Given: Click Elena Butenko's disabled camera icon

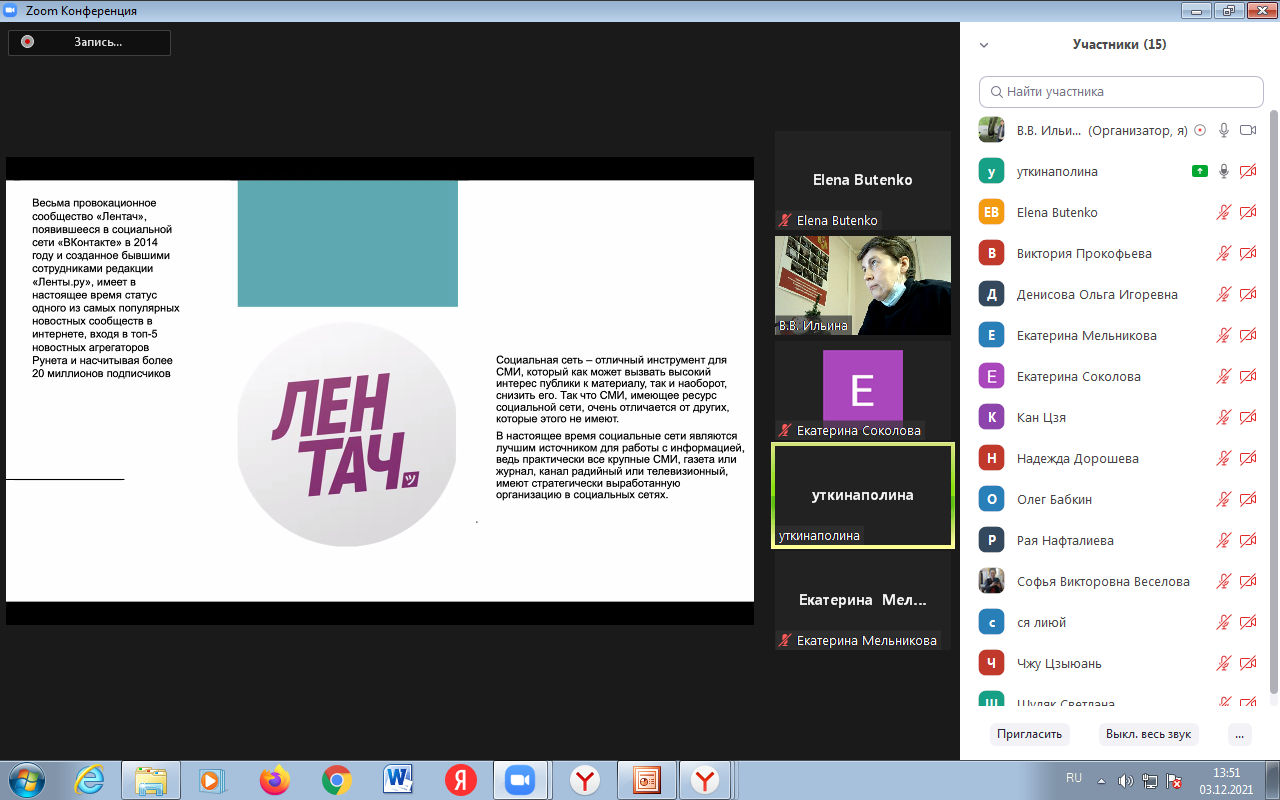Looking at the screenshot, I should coord(1247,212).
